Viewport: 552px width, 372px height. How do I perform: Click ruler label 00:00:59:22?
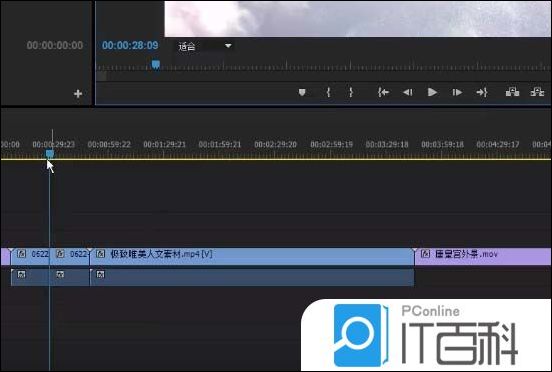(109, 144)
